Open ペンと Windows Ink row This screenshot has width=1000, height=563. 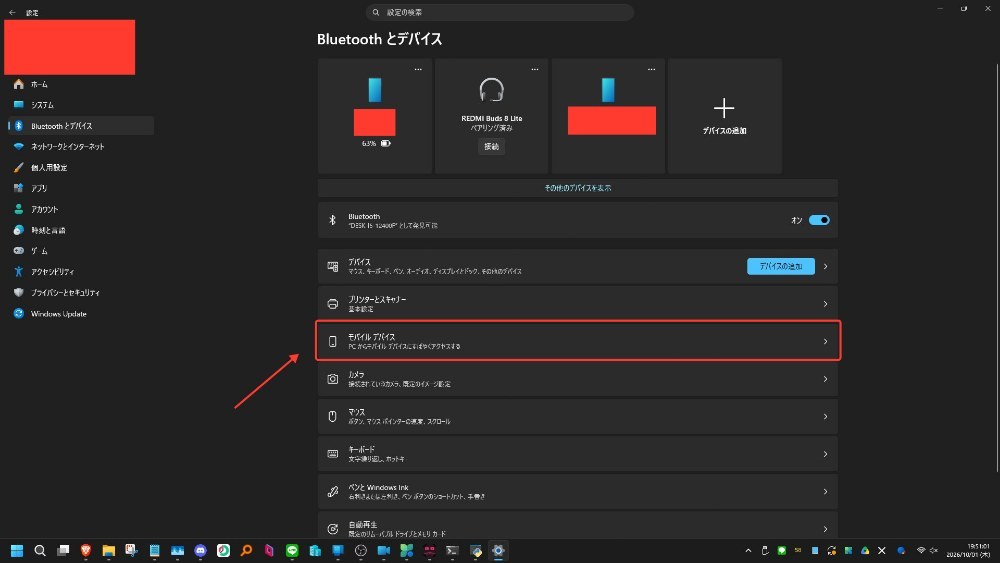point(578,492)
